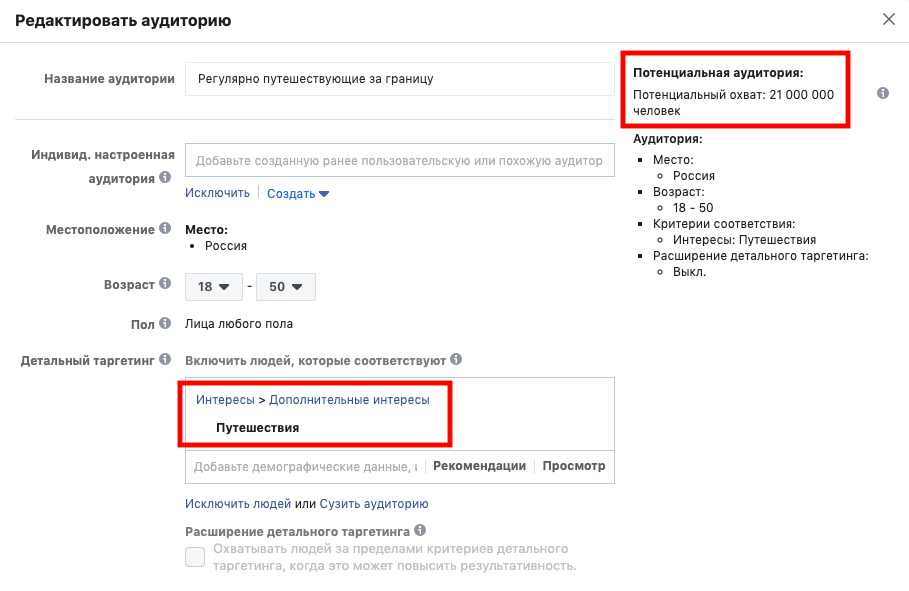Click the Дополнительные интересы breadcrumb link
The width and height of the screenshot is (909, 591).
pos(349,400)
